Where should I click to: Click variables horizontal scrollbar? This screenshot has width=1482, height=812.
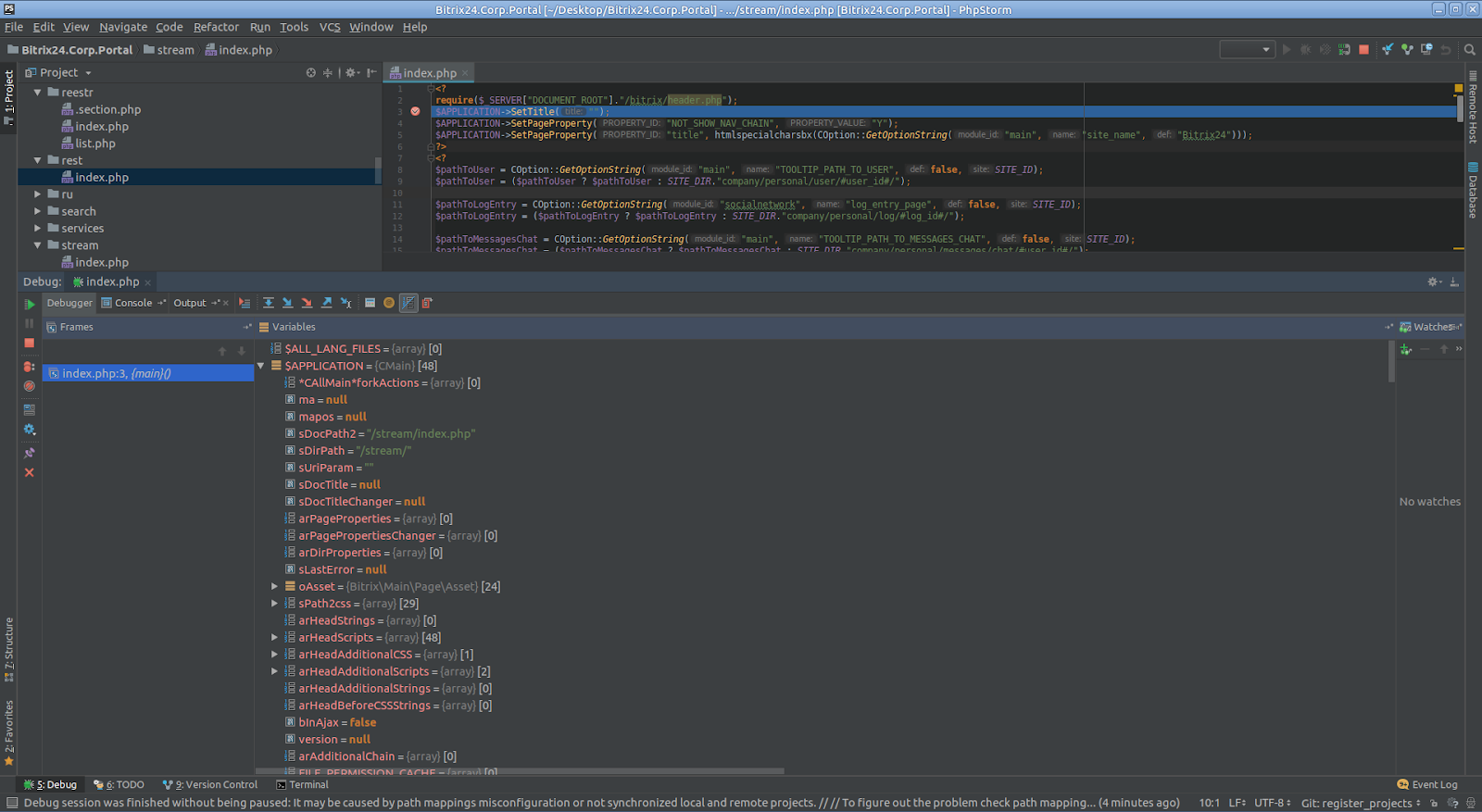pyautogui.click(x=521, y=770)
